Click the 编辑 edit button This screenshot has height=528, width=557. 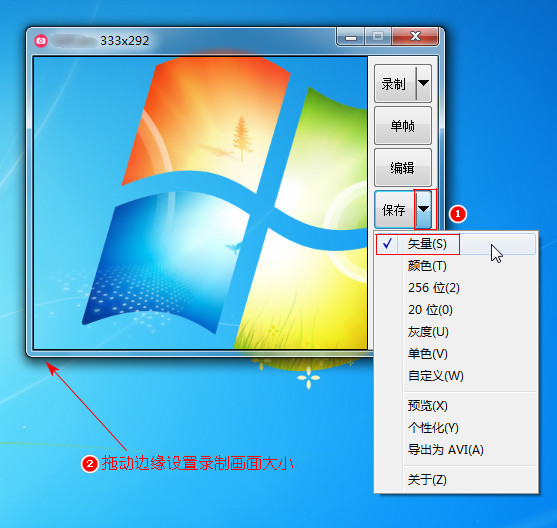tap(403, 168)
